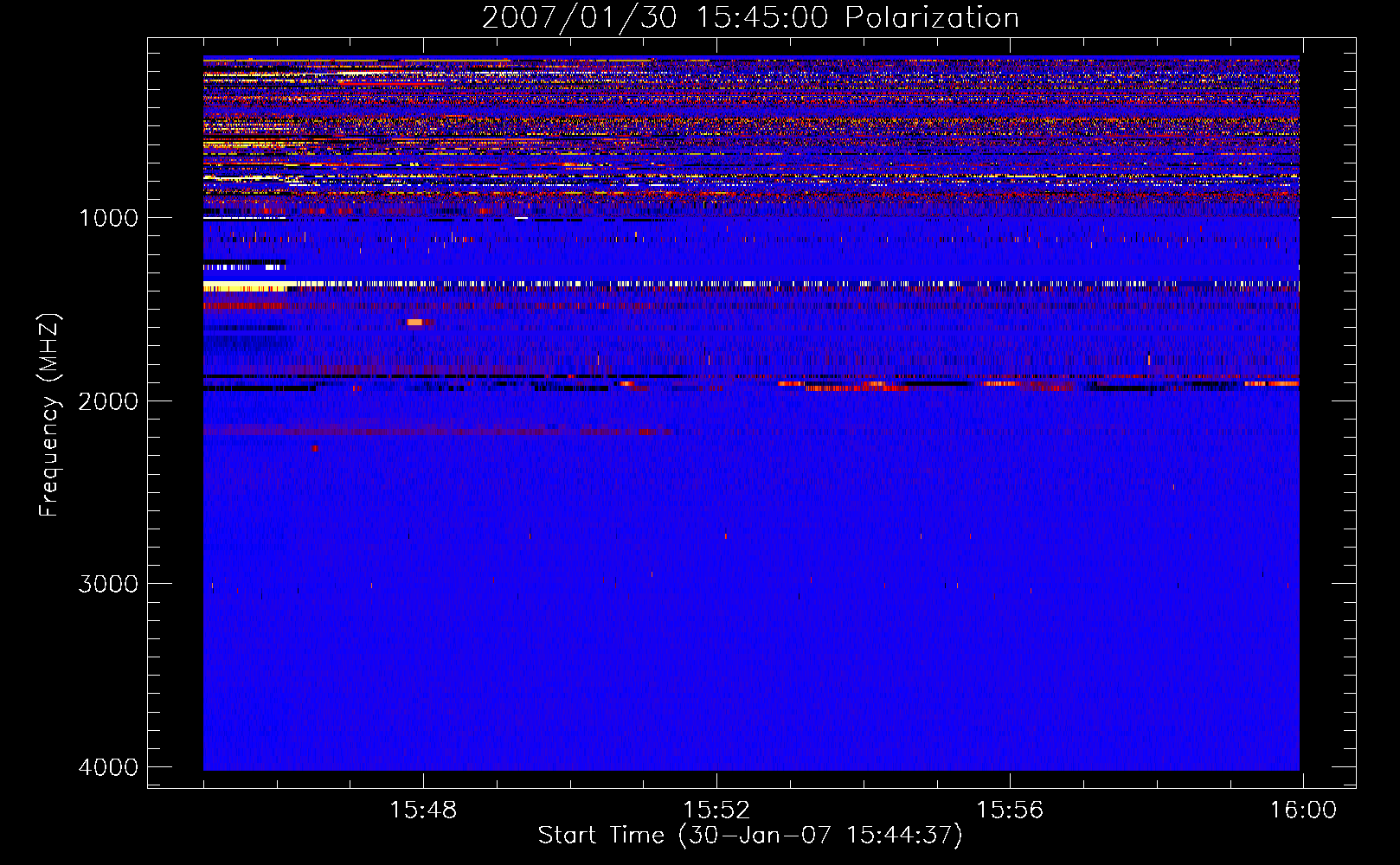Click the "1000" frequency tick label

(x=108, y=218)
